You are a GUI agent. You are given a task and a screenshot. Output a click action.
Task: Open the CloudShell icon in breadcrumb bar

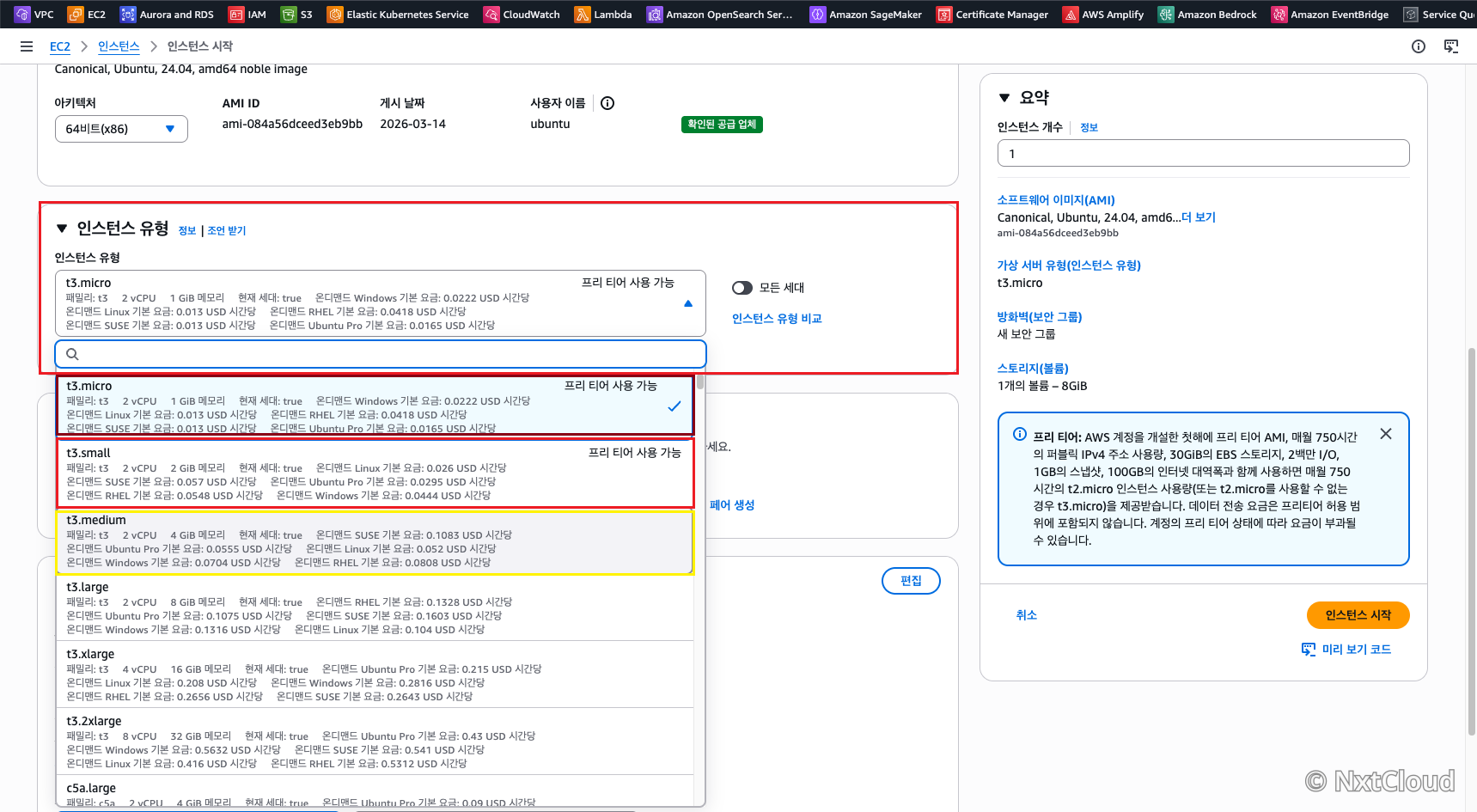click(1451, 46)
